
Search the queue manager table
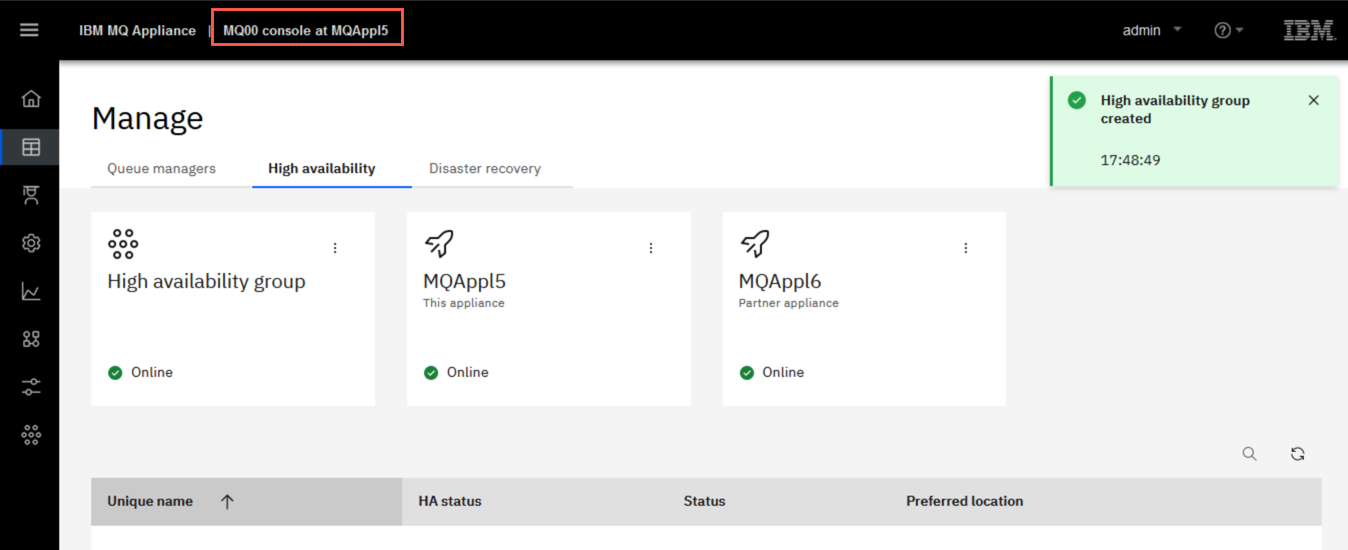click(1250, 454)
